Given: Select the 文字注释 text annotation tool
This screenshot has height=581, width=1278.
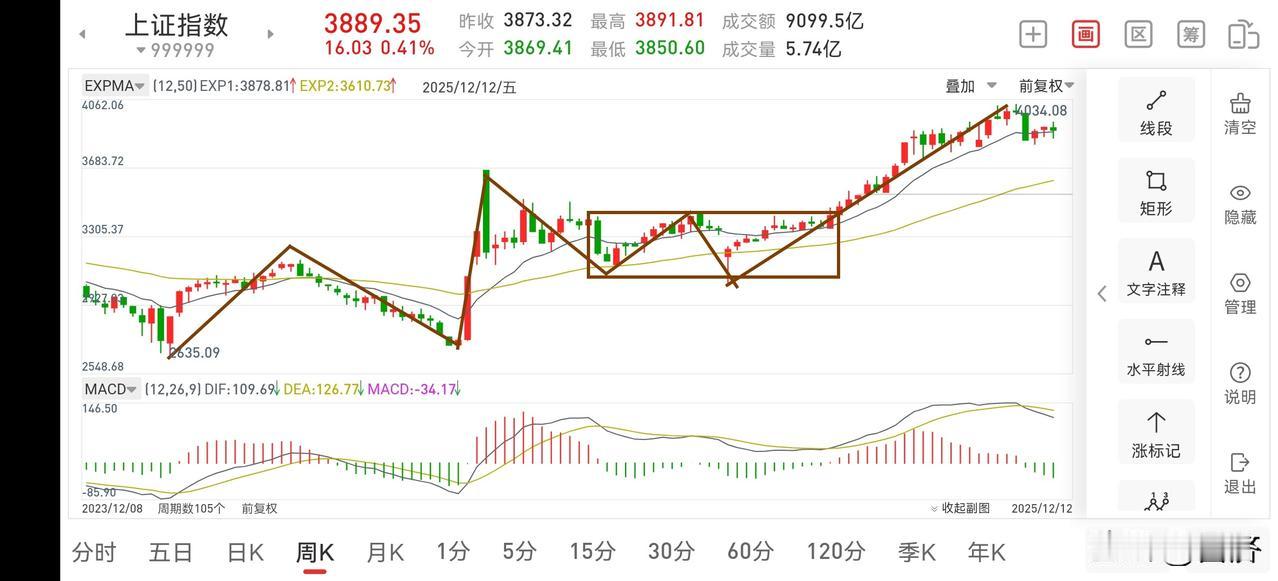Looking at the screenshot, I should tap(1156, 273).
